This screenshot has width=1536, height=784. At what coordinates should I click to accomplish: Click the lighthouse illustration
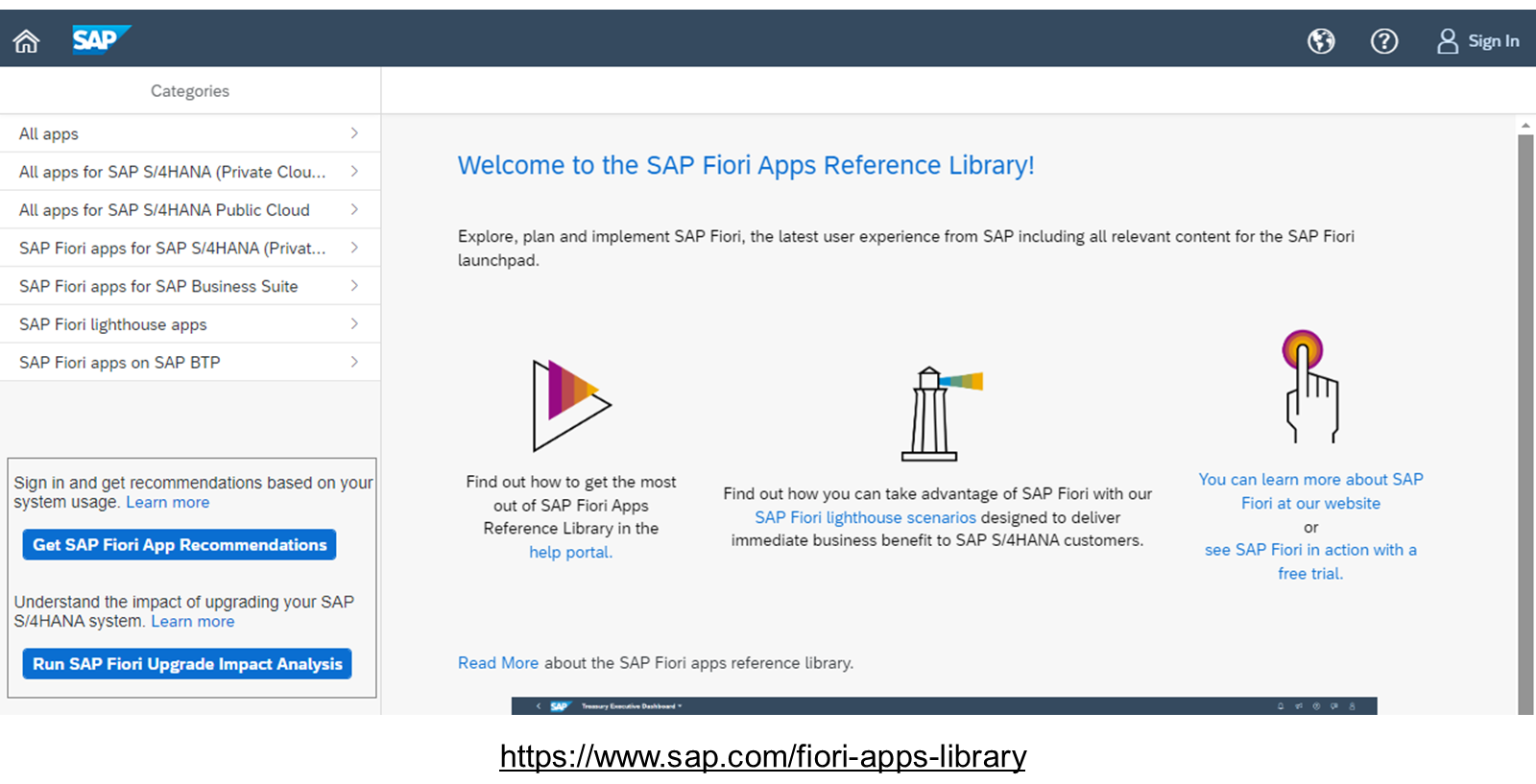click(942, 414)
